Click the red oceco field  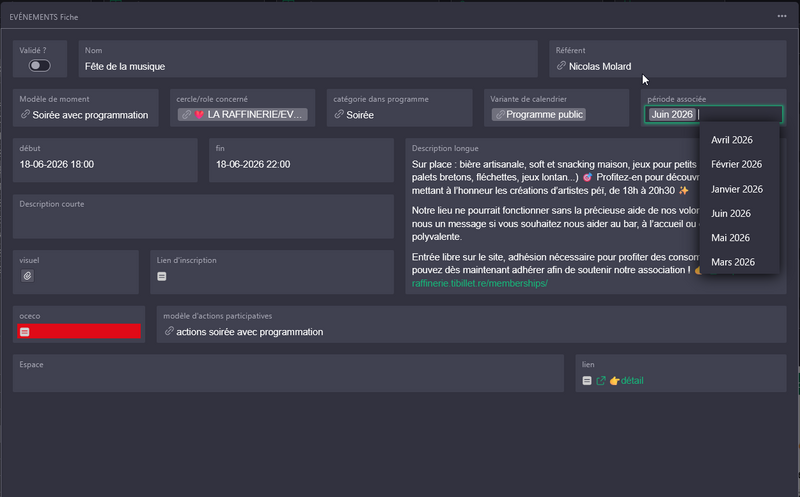[x=80, y=331]
